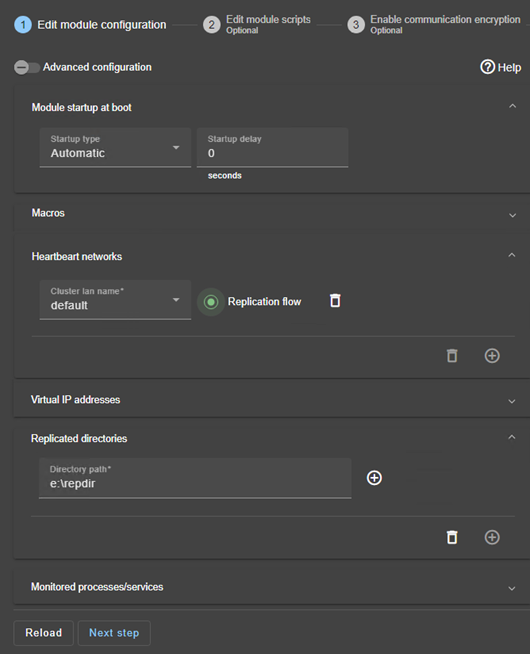Click the trash icon under Heartbeat networks

click(x=452, y=356)
